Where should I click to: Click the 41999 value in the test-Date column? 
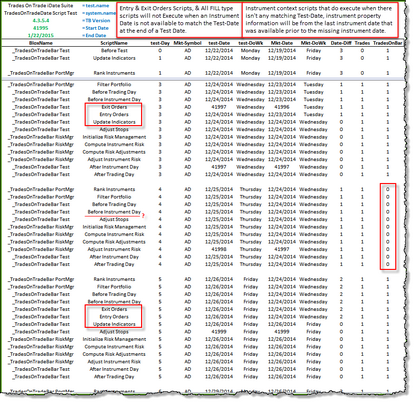219,332
